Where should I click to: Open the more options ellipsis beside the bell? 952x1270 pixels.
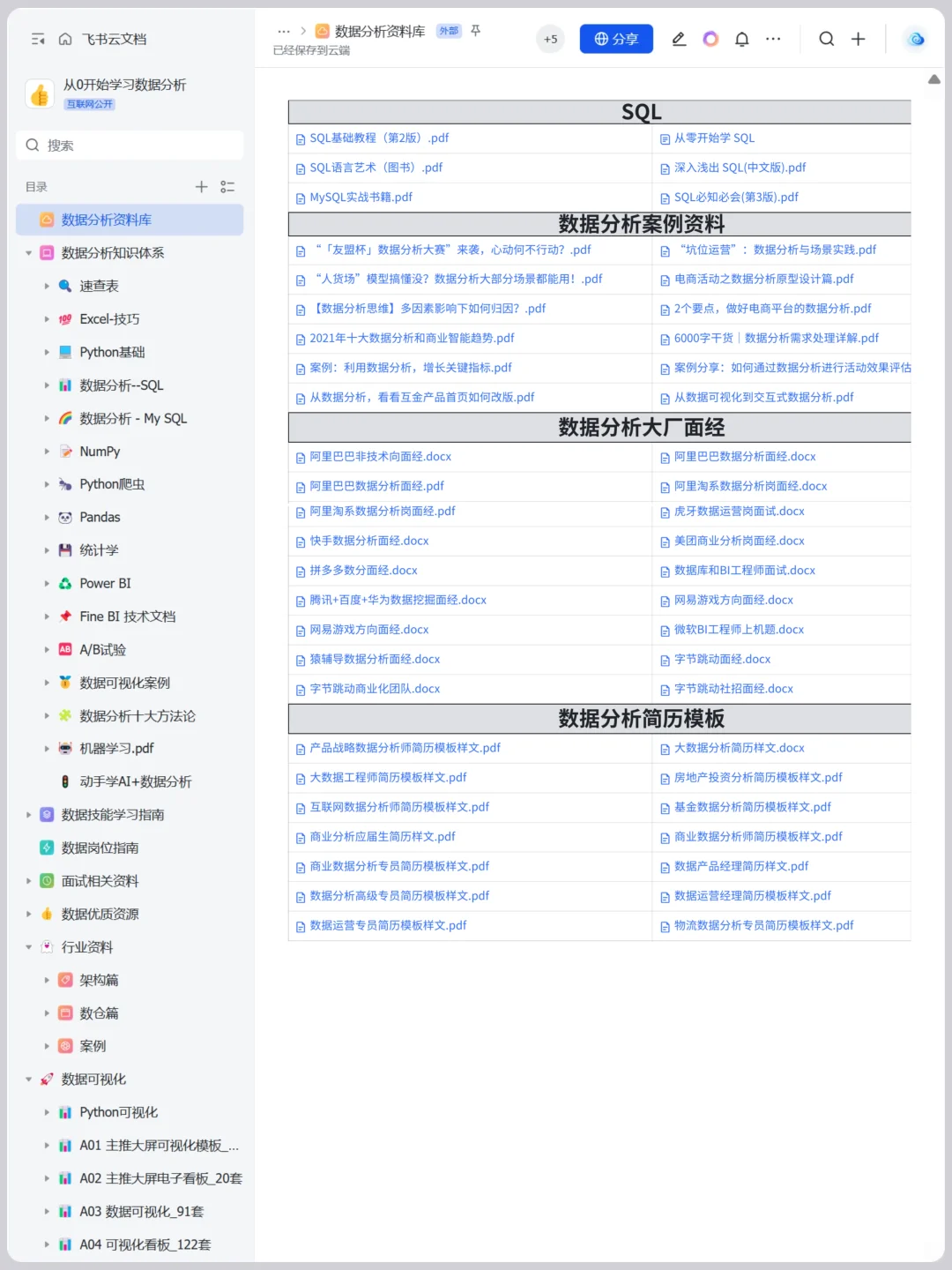coord(773,39)
